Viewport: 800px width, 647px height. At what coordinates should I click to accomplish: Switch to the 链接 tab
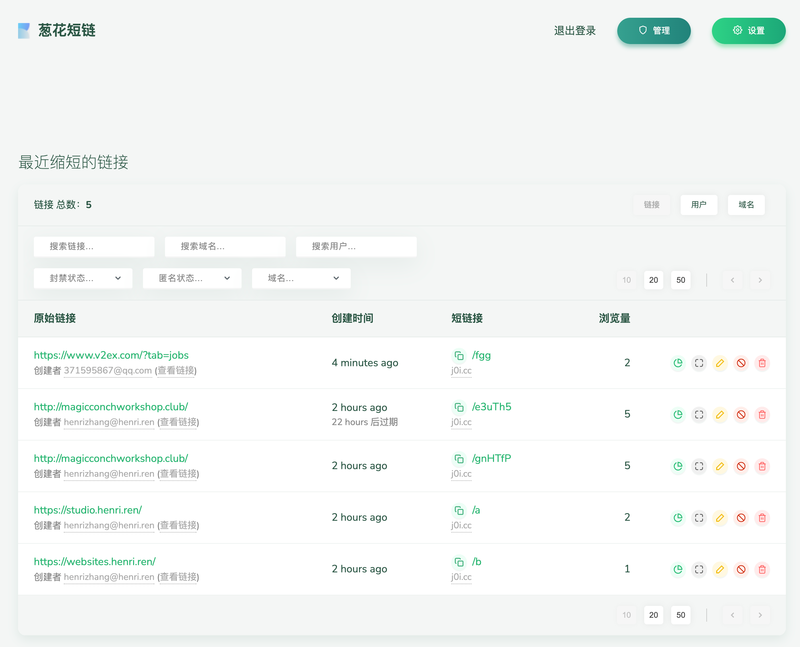coord(652,205)
